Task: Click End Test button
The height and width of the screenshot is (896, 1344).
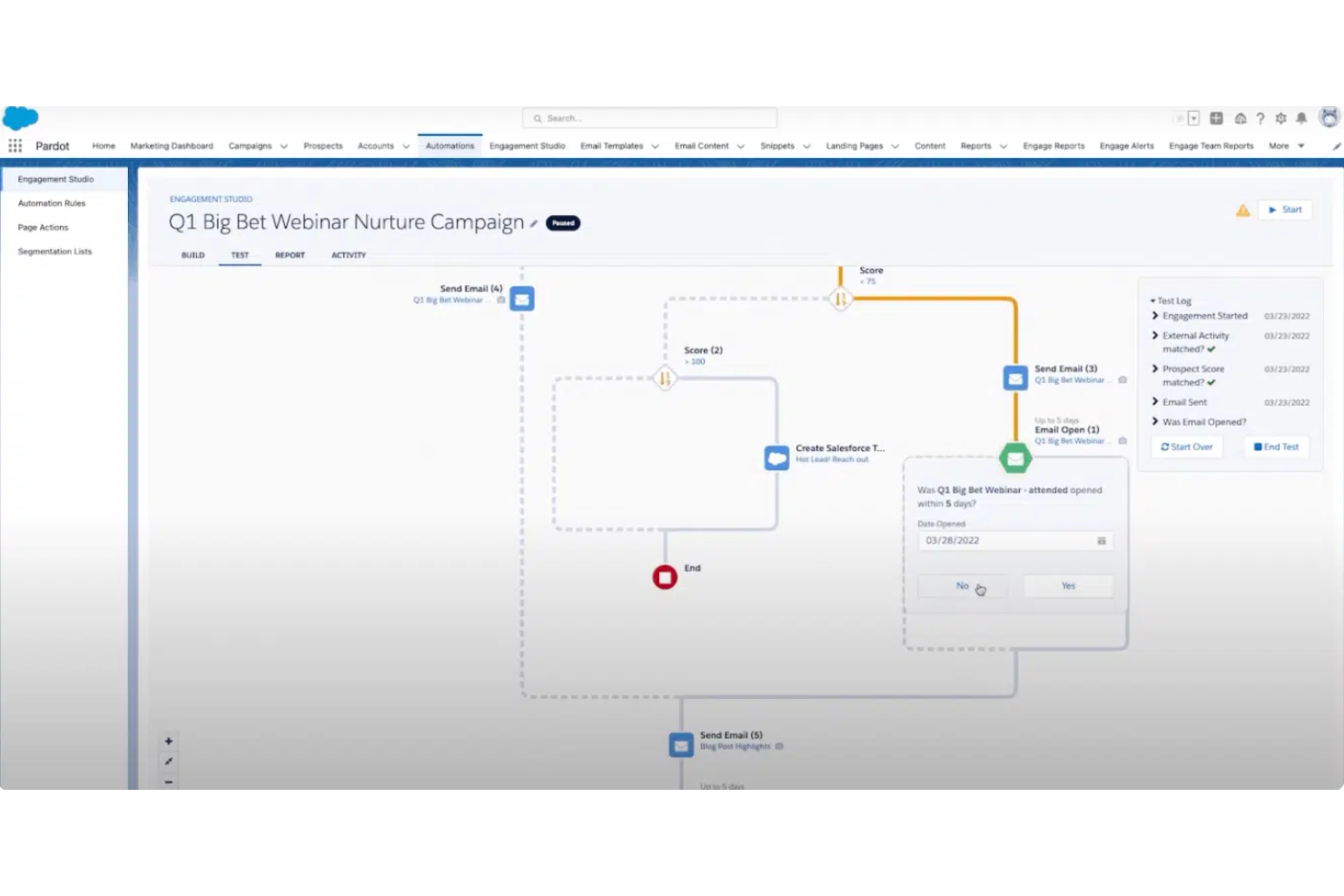Action: [x=1276, y=447]
